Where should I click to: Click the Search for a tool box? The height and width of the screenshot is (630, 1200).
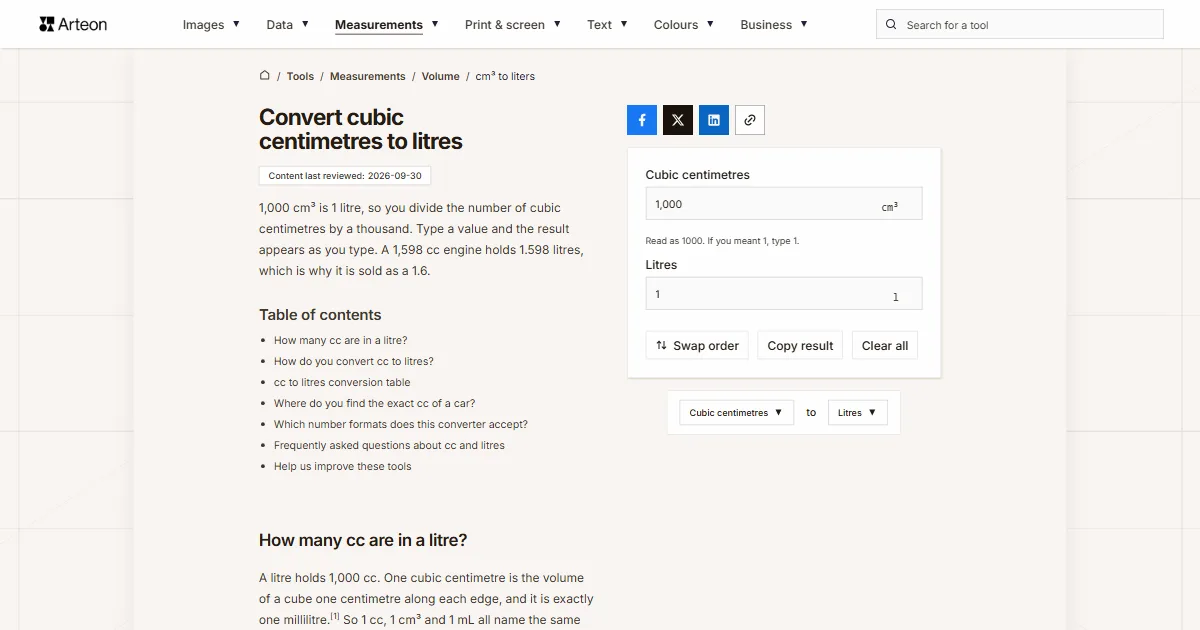pos(1020,25)
